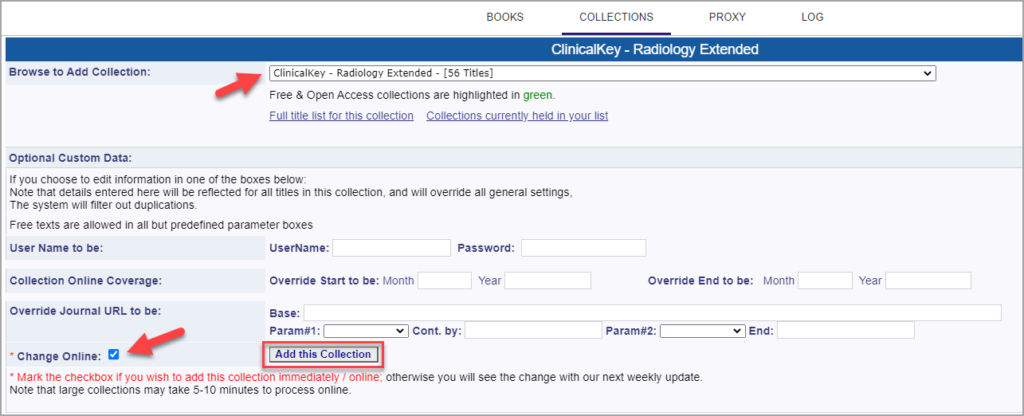This screenshot has height=416, width=1024.
Task: Toggle the Change Online checkbox
Action: coord(114,355)
